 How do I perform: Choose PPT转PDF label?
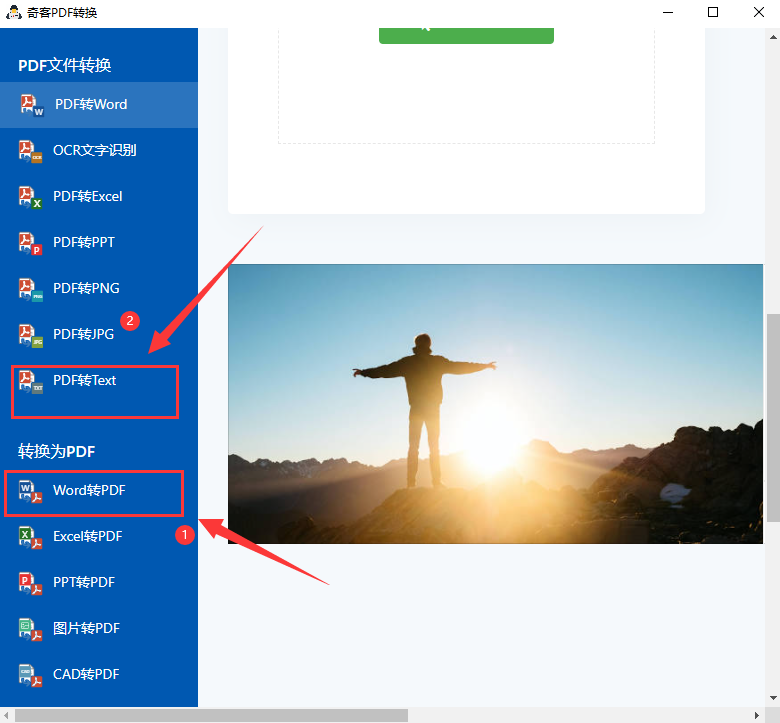(x=84, y=583)
